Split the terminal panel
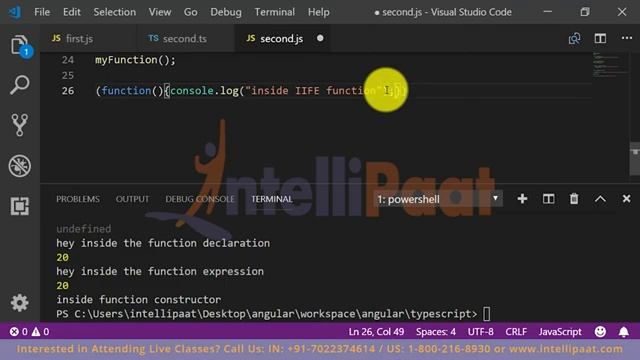 click(548, 199)
